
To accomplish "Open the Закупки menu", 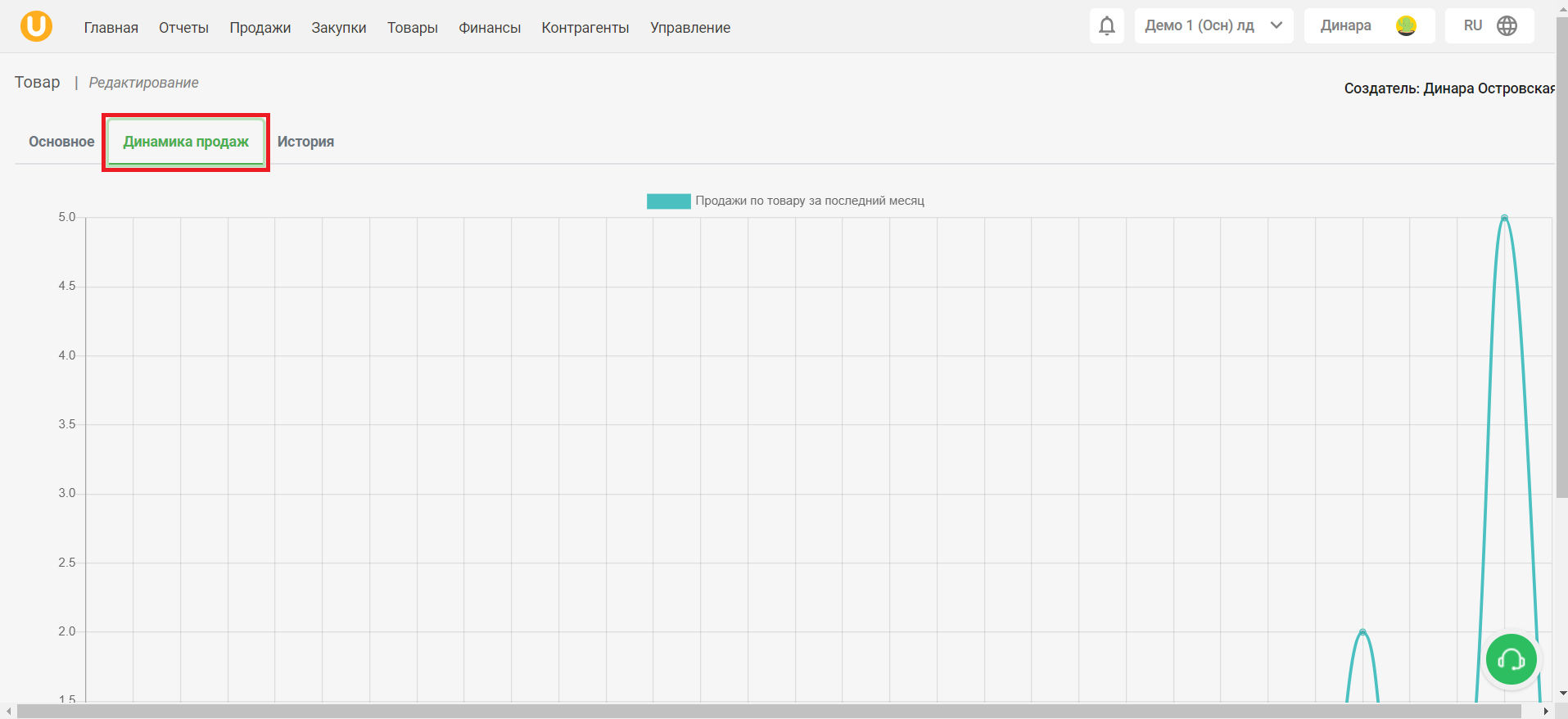I will click(x=339, y=28).
